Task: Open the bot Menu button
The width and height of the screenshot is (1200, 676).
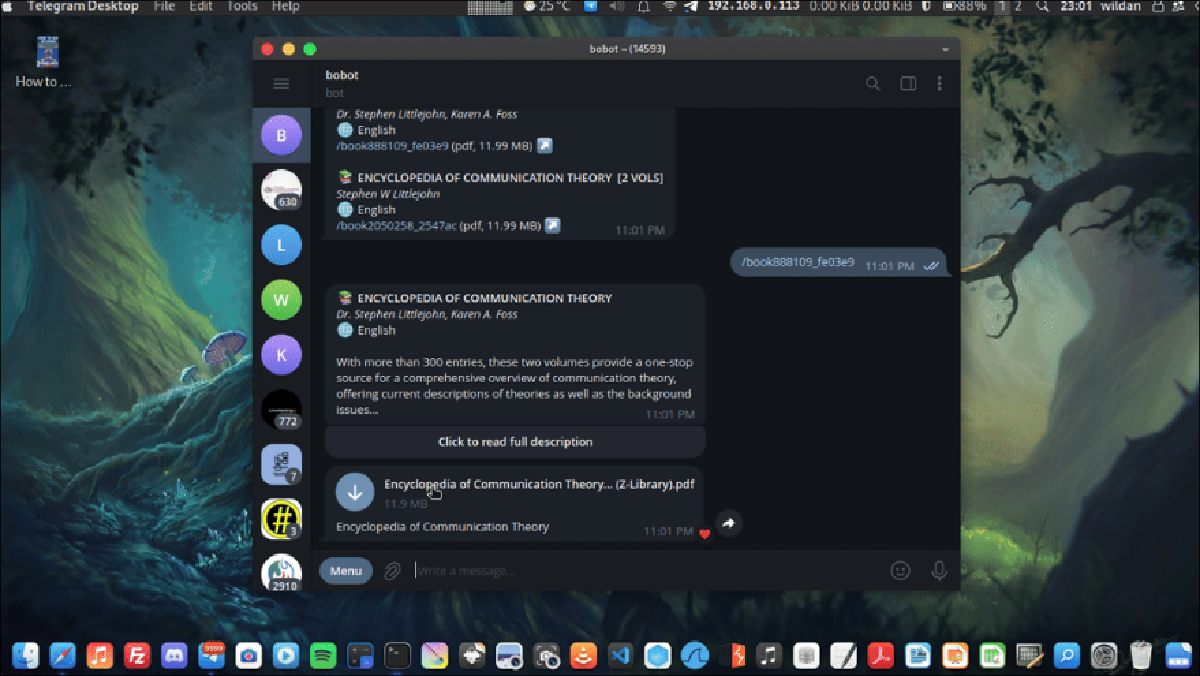Action: [x=346, y=571]
